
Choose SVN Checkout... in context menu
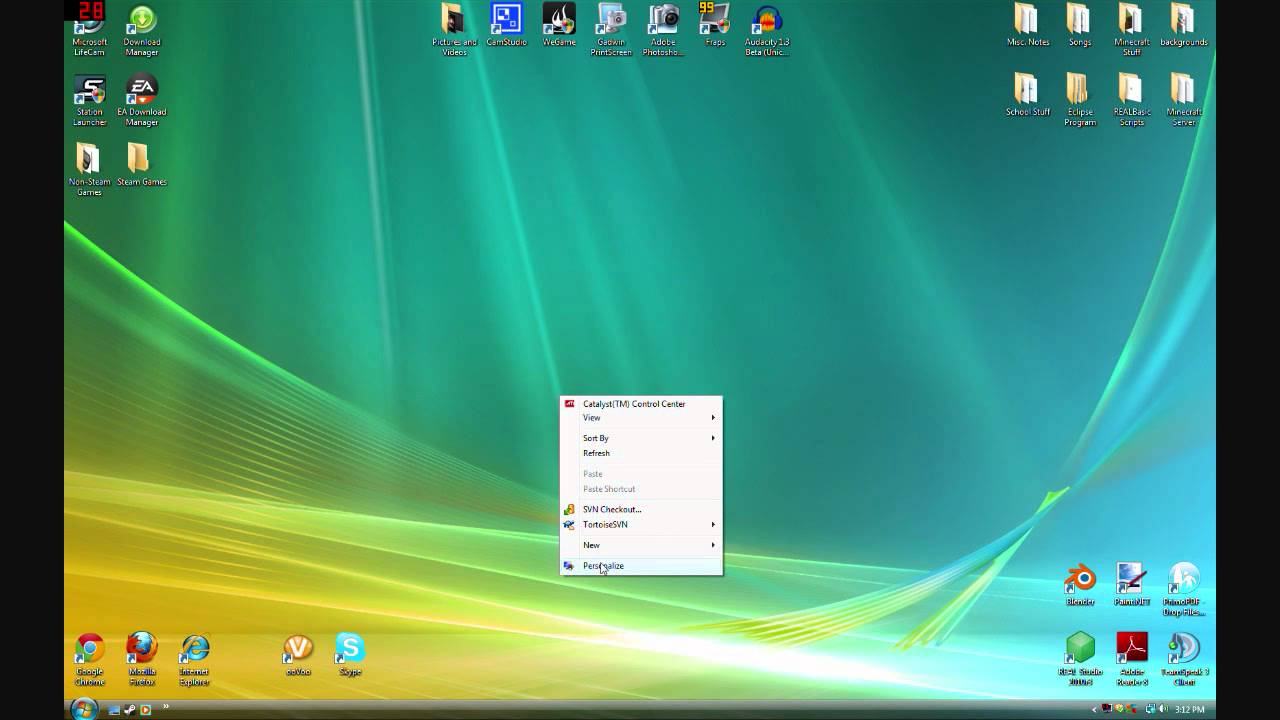click(641, 509)
